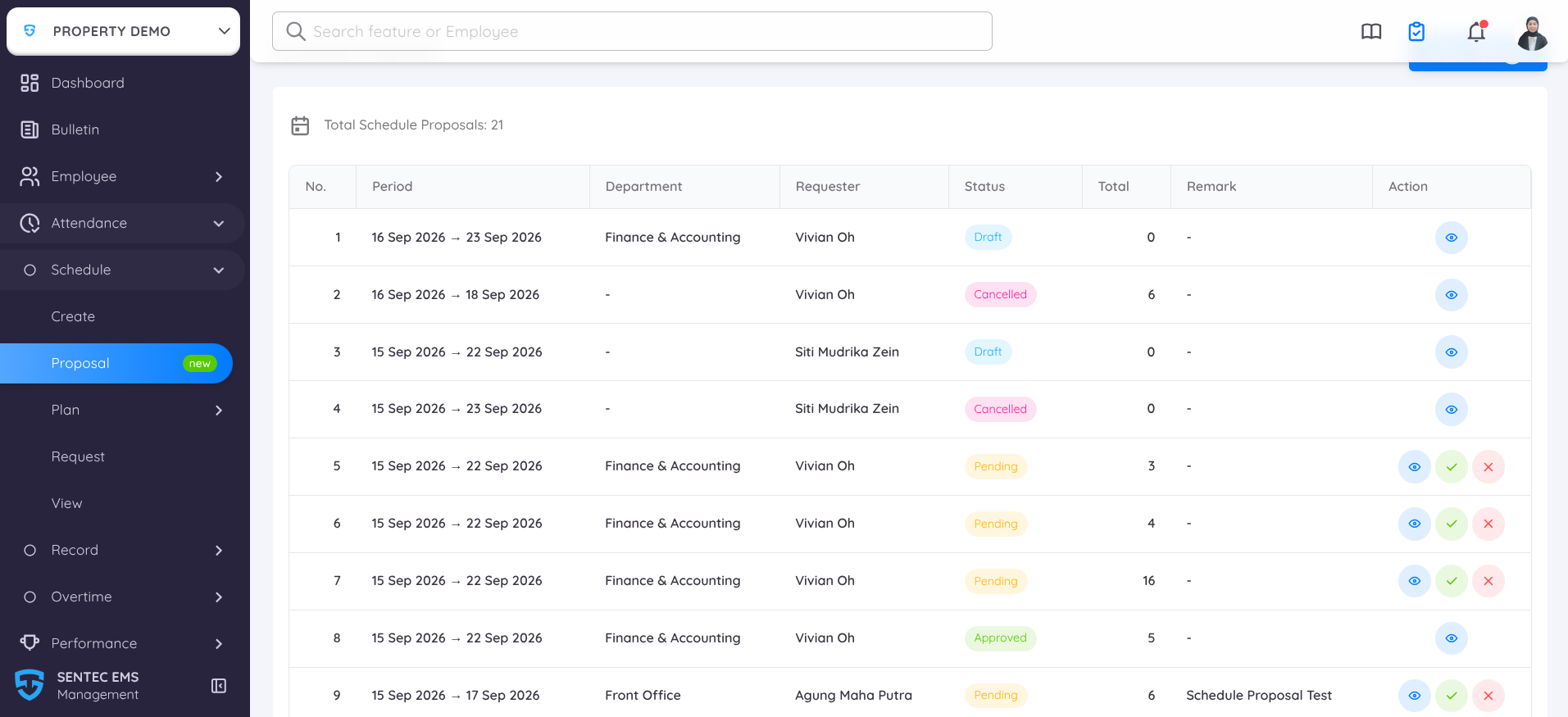Open Request under Schedule
Screen dimensions: 1568x717
[x=78, y=456]
